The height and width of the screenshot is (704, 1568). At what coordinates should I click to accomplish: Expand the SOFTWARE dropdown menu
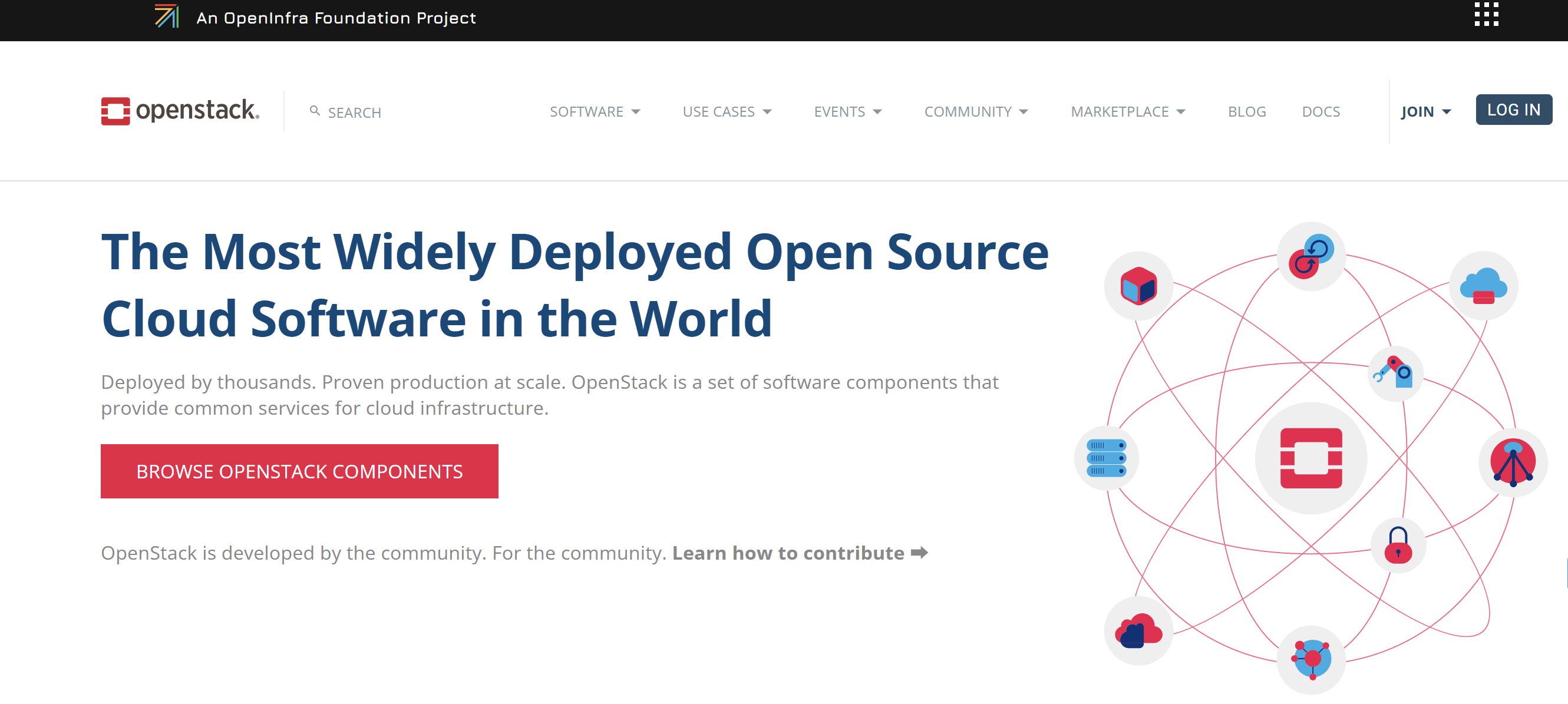click(595, 111)
